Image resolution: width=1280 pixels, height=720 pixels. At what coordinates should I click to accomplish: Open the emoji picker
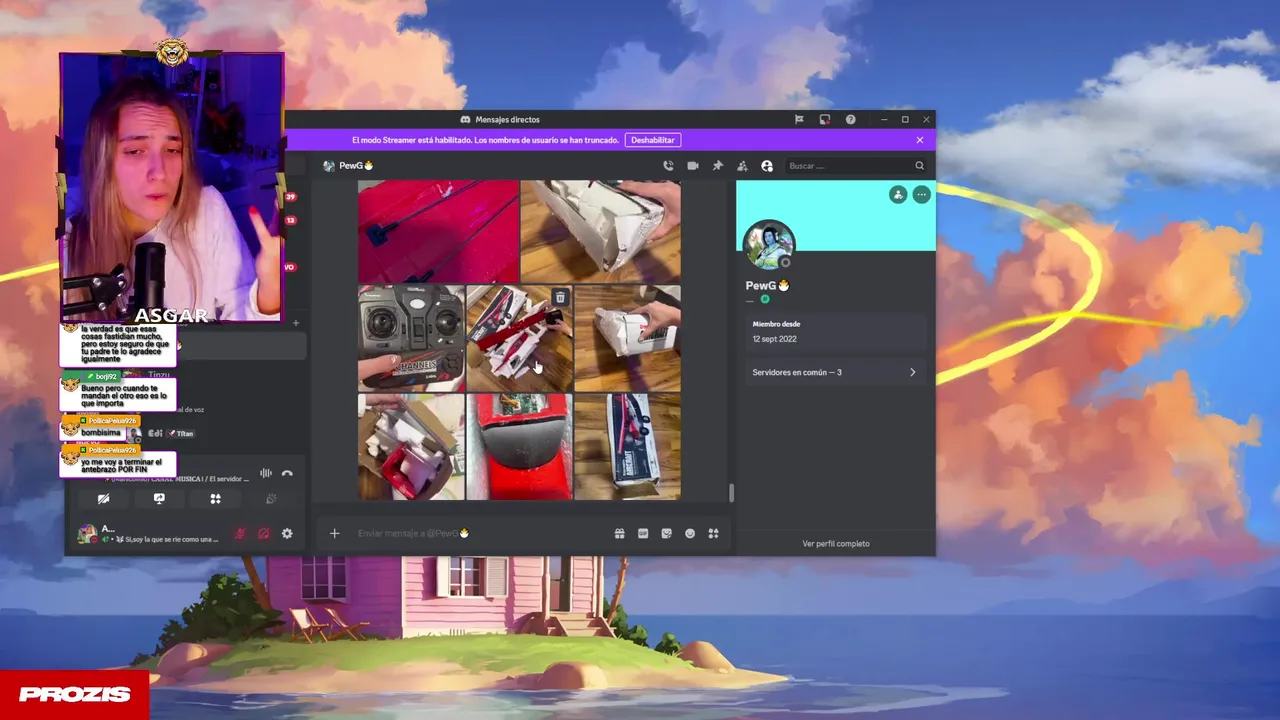tap(690, 533)
